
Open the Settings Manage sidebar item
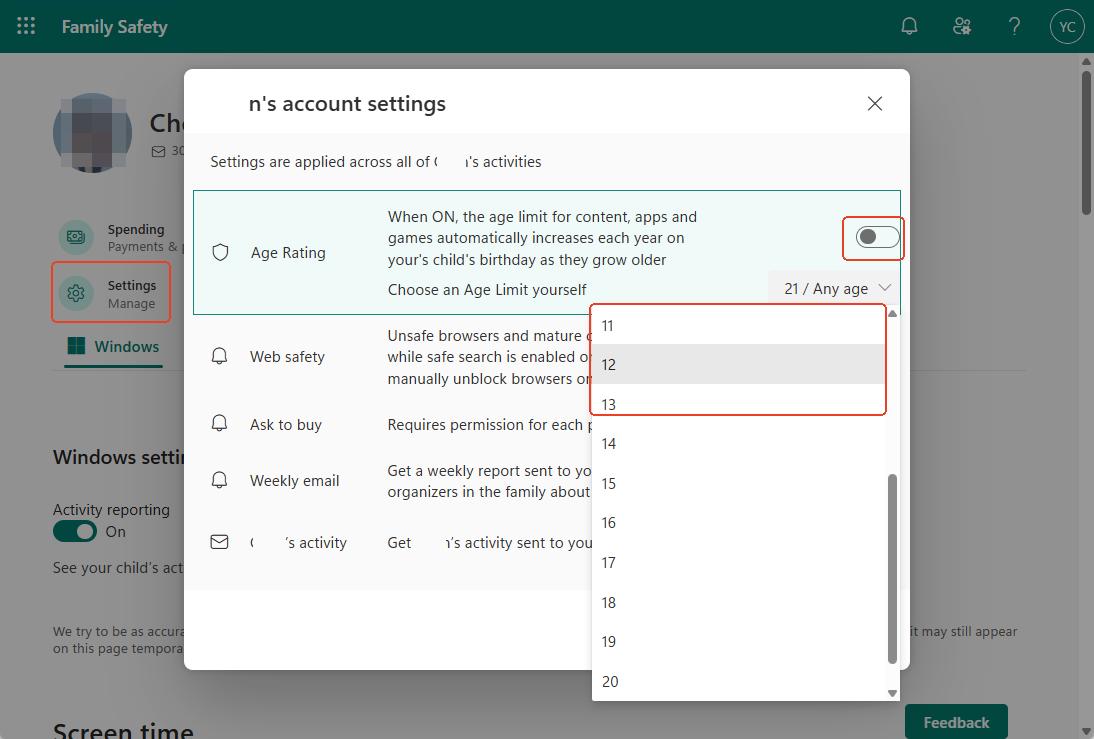(111, 293)
